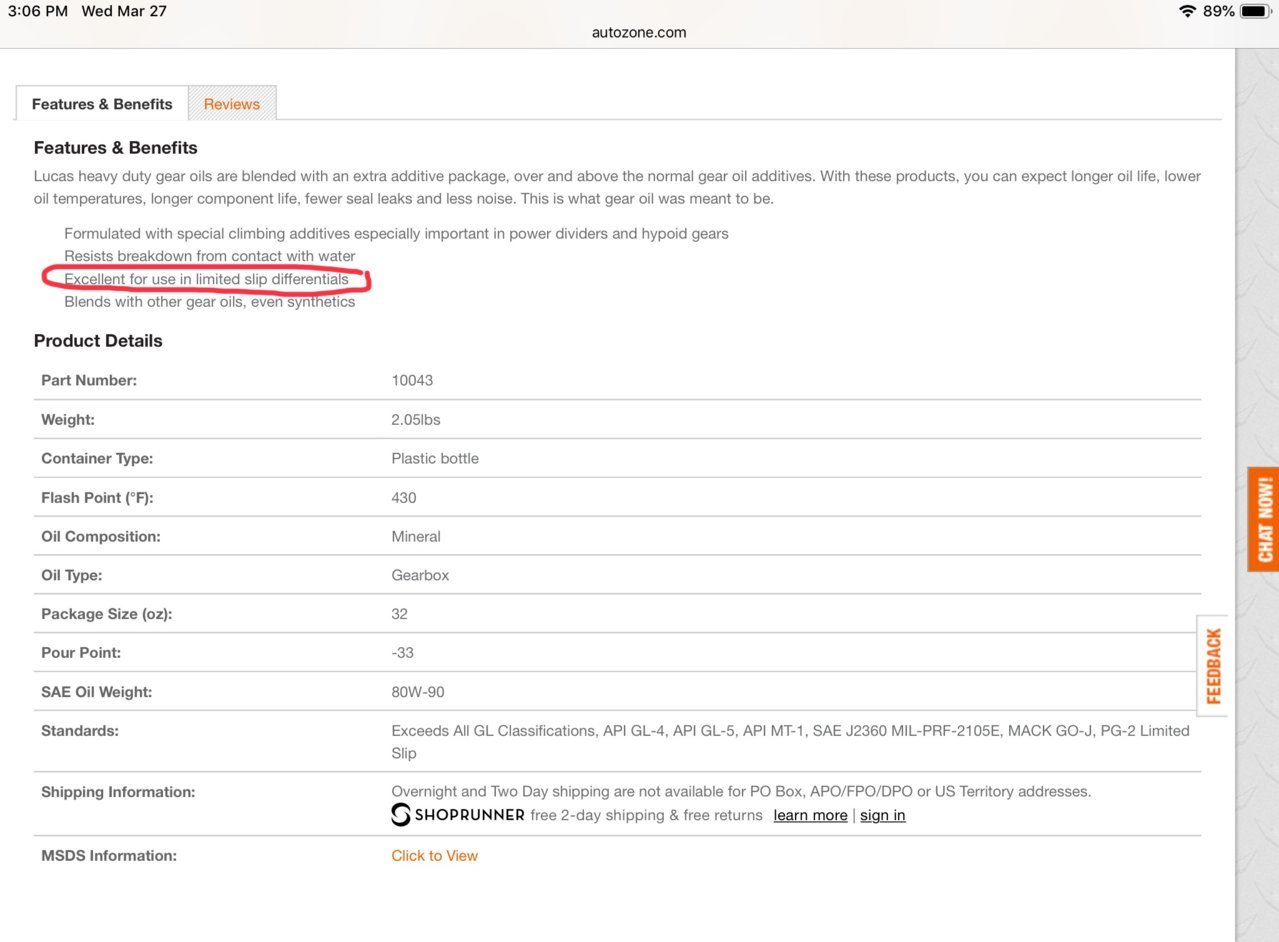Open the orange Chat Now side button
Screen dimensions: 1279x942
click(x=1264, y=519)
